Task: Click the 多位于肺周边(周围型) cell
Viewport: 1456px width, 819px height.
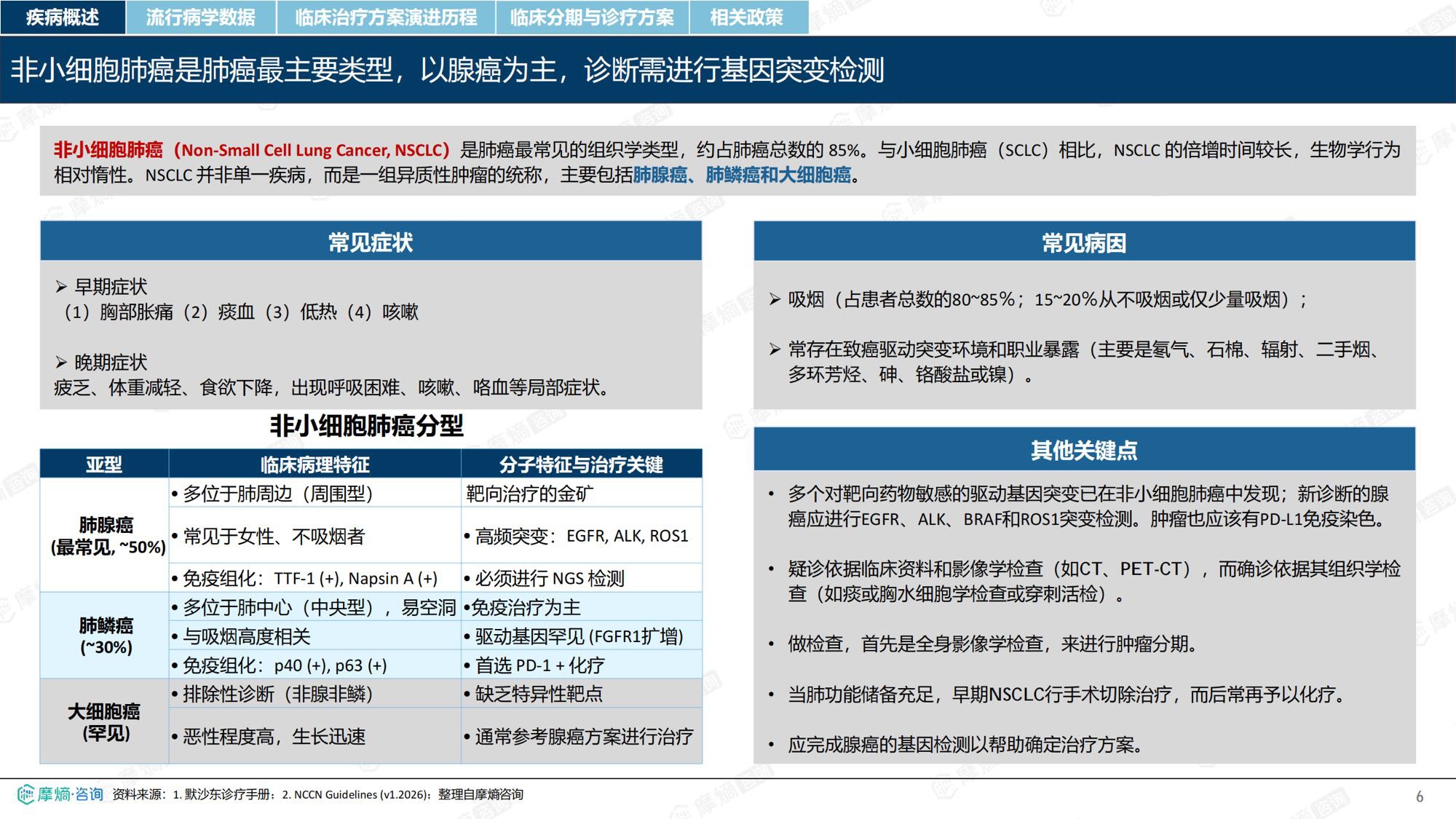Action: pyautogui.click(x=314, y=493)
